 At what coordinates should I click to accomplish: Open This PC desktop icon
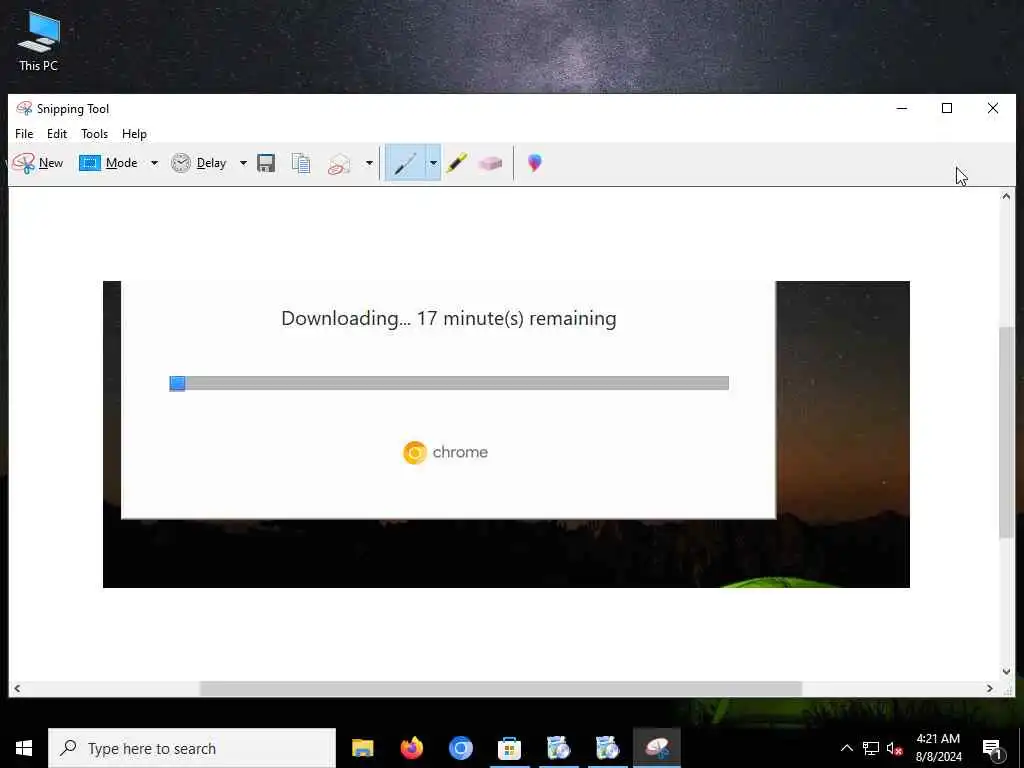click(x=39, y=41)
